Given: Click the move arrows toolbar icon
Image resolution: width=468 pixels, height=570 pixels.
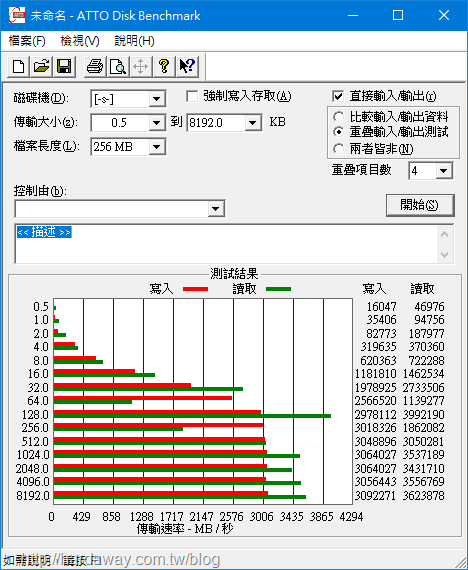Looking at the screenshot, I should 141,67.
